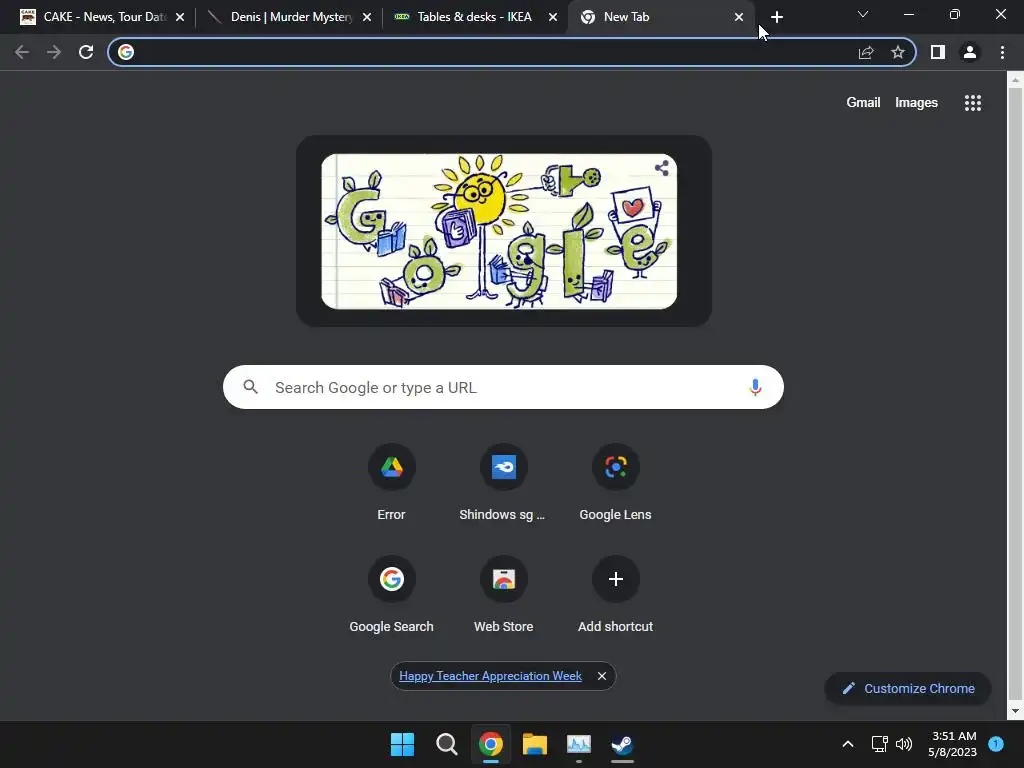Share this page via share icon
1024x768 pixels.
[866, 52]
